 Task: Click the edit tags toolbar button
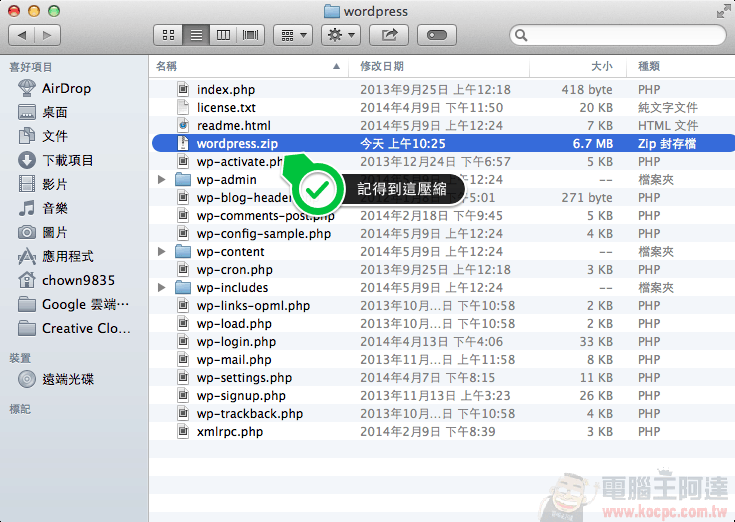pyautogui.click(x=437, y=35)
